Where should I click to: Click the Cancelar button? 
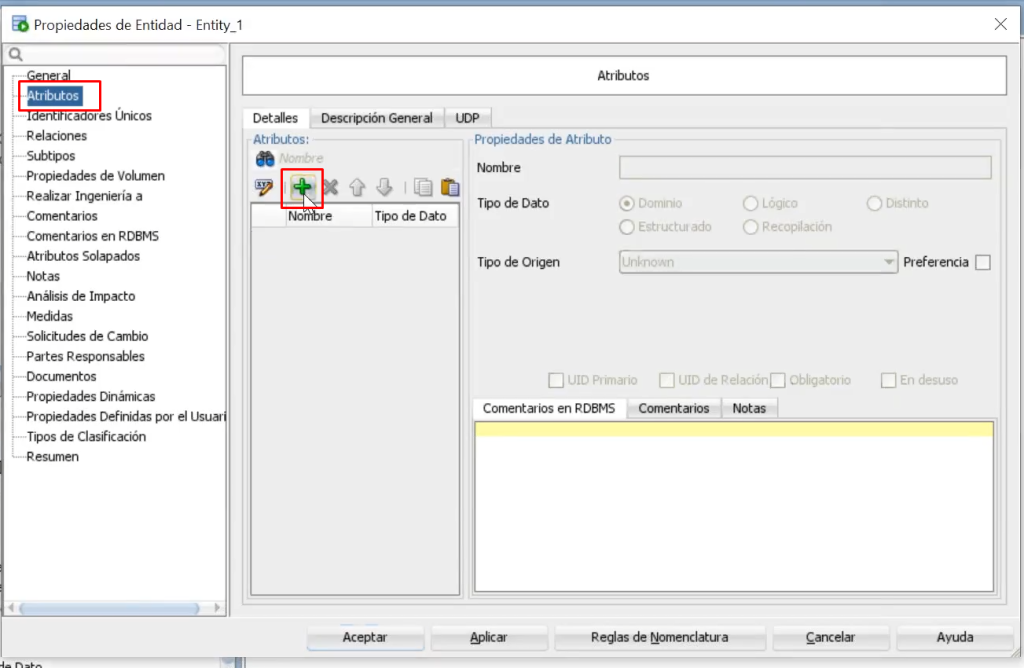pos(830,637)
